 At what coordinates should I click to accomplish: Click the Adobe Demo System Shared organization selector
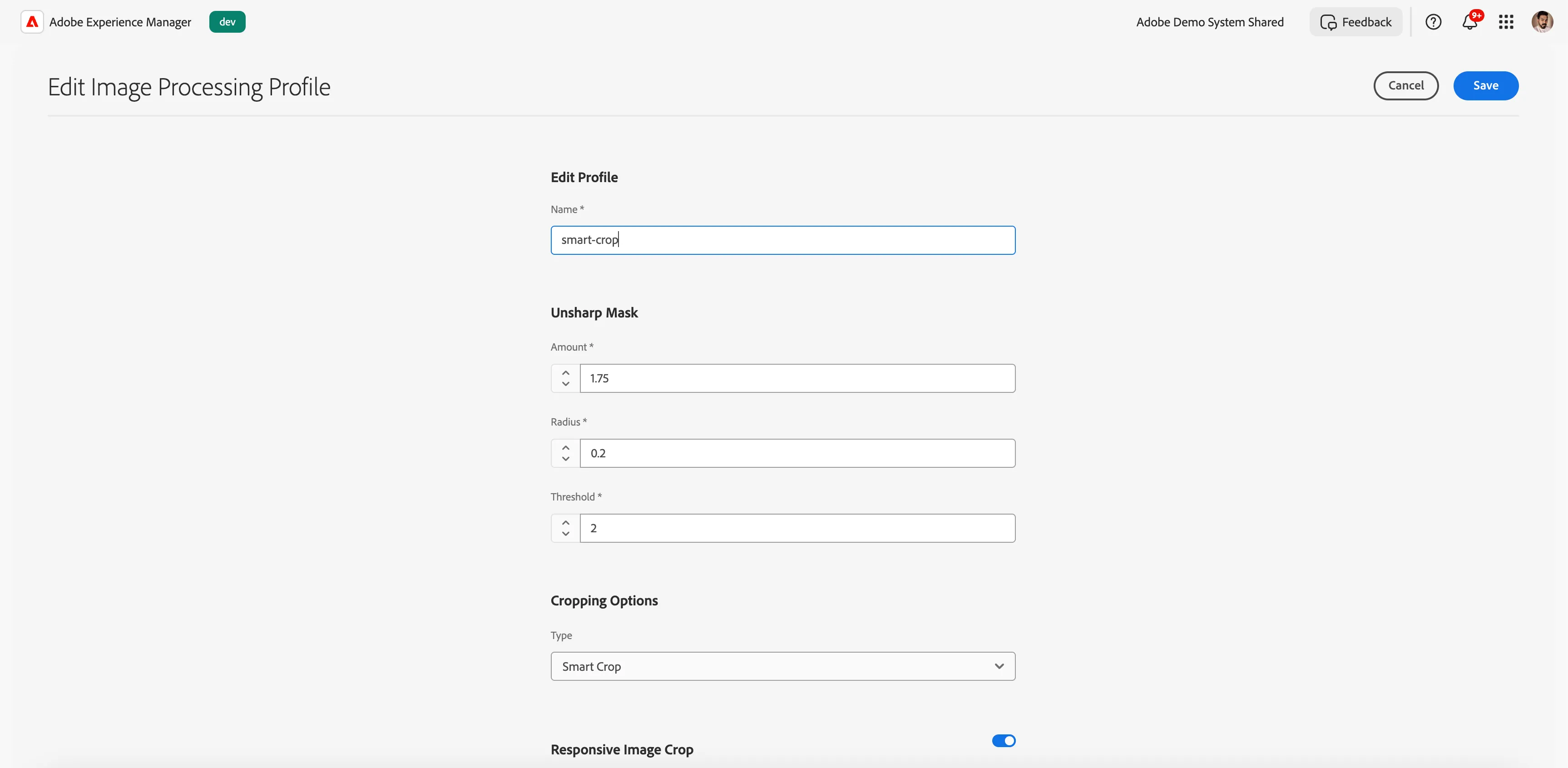[x=1209, y=22]
